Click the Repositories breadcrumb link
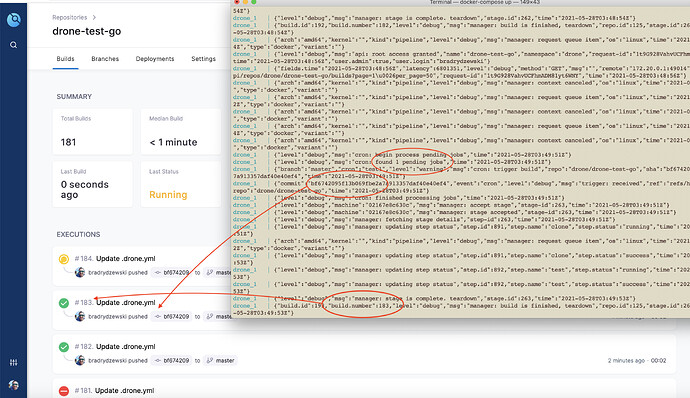 coord(70,18)
